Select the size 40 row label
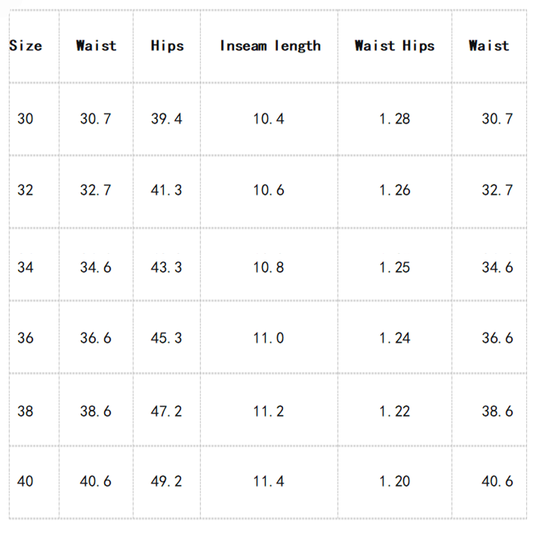Image resolution: width=533 pixels, height=533 pixels. tap(25, 481)
